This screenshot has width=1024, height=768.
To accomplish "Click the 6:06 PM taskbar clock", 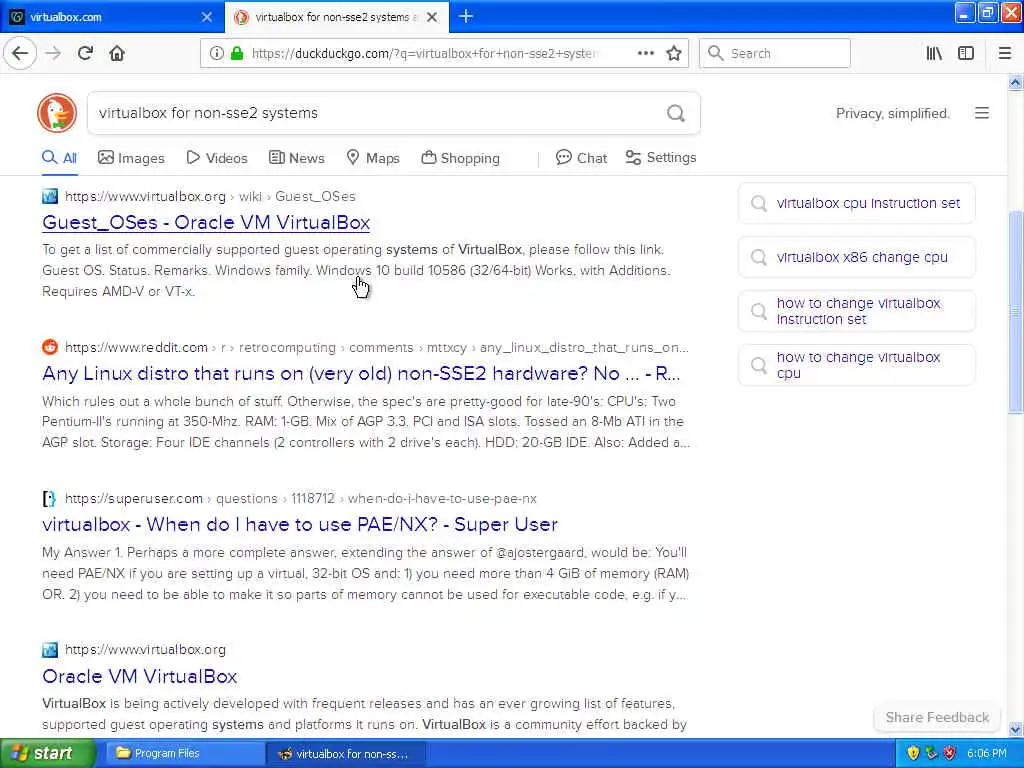I will (987, 754).
